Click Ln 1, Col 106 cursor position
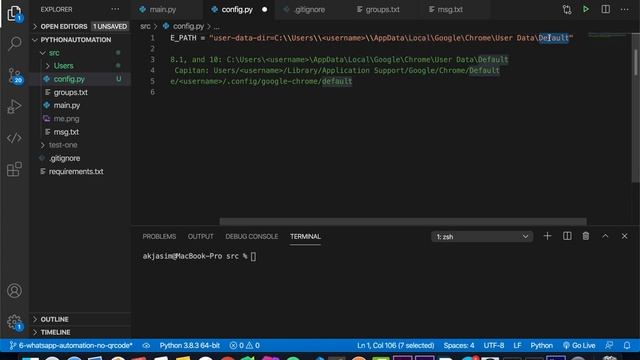This screenshot has height=360, width=640. [x=396, y=345]
